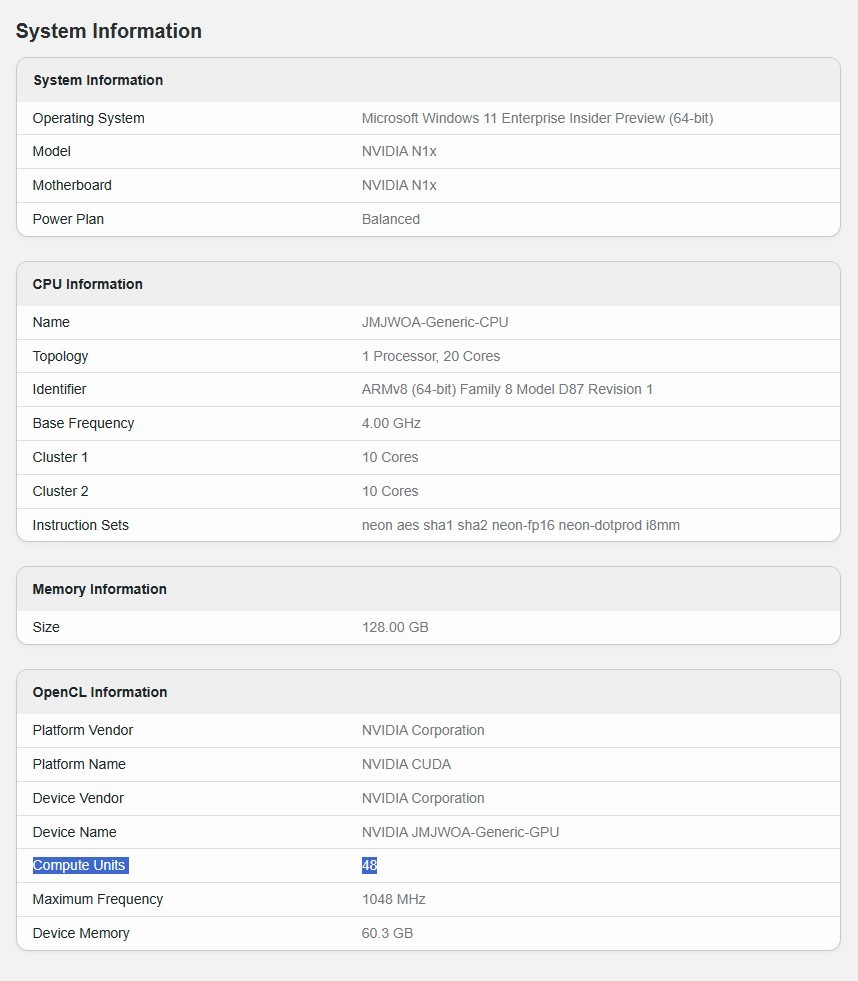Click the 'Maximum Frequency' label
858x981 pixels.
click(98, 899)
